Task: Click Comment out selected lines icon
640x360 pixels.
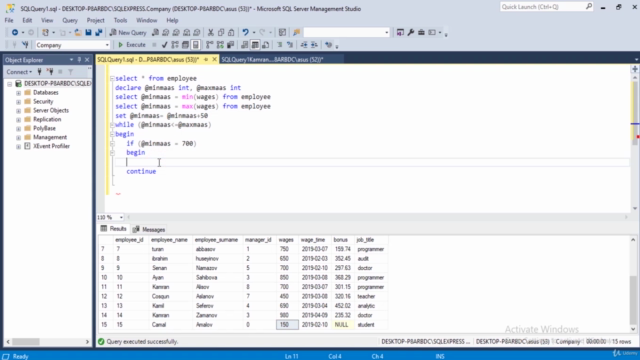Action: [280, 45]
